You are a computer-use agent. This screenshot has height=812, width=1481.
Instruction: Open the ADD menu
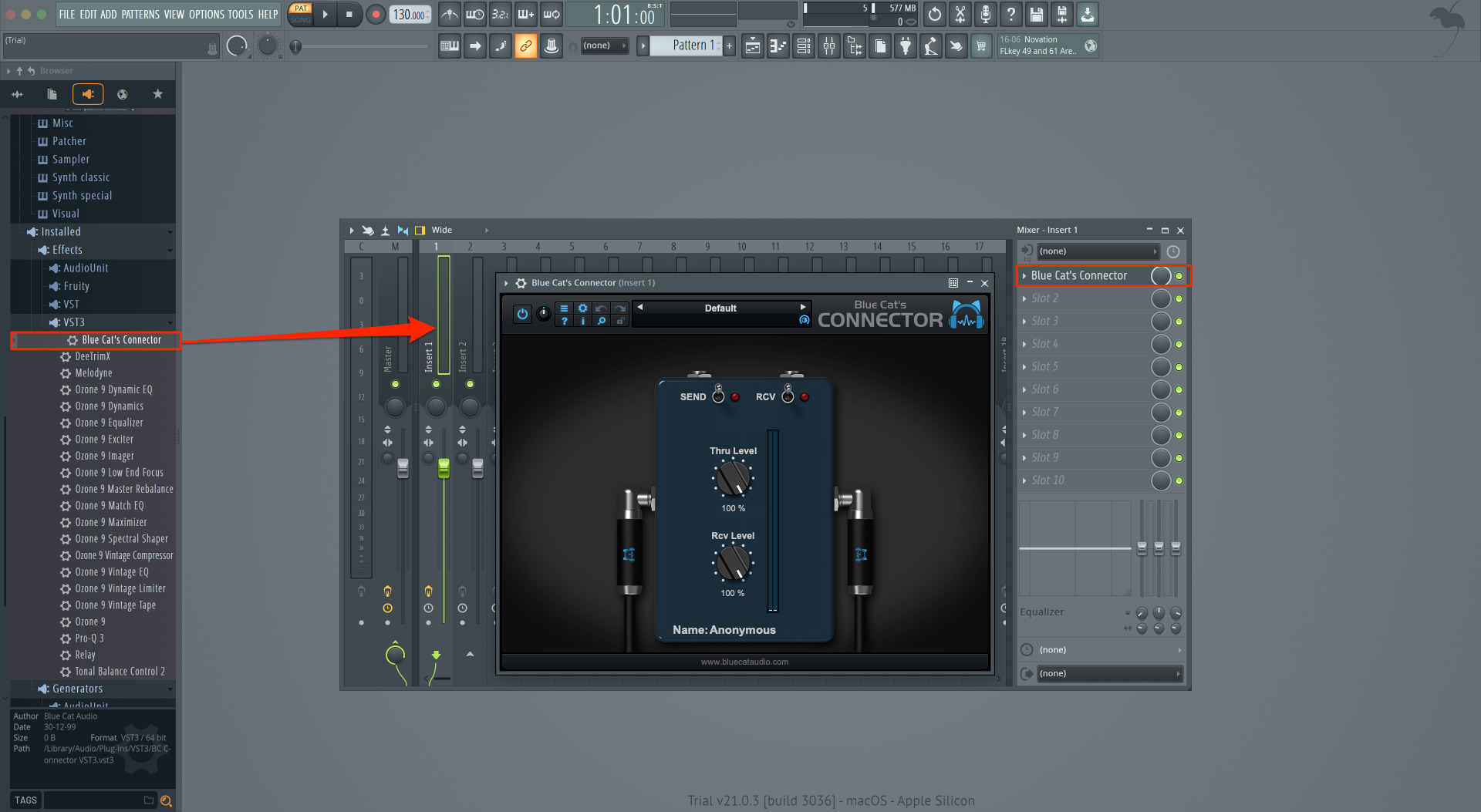[109, 15]
